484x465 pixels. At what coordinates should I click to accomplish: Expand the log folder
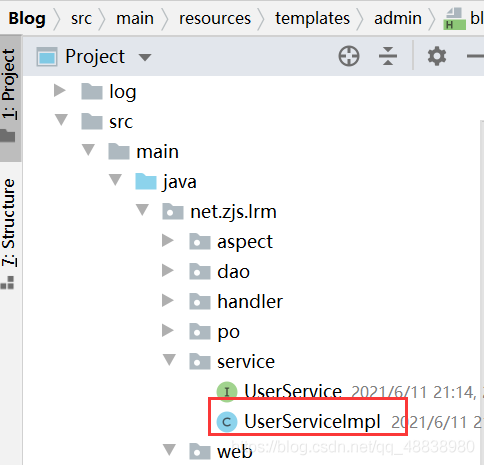60,91
